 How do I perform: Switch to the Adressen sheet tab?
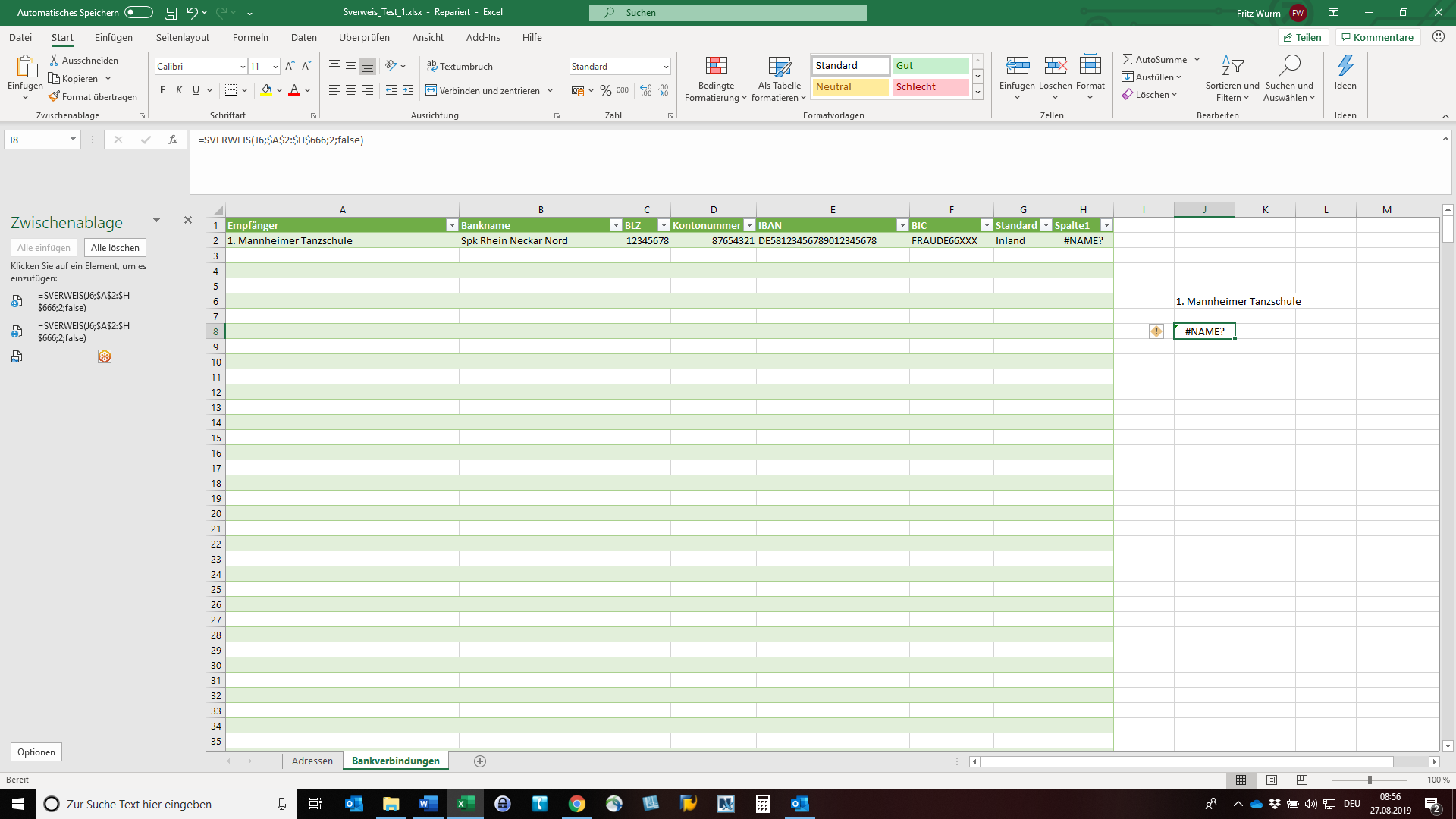point(312,761)
